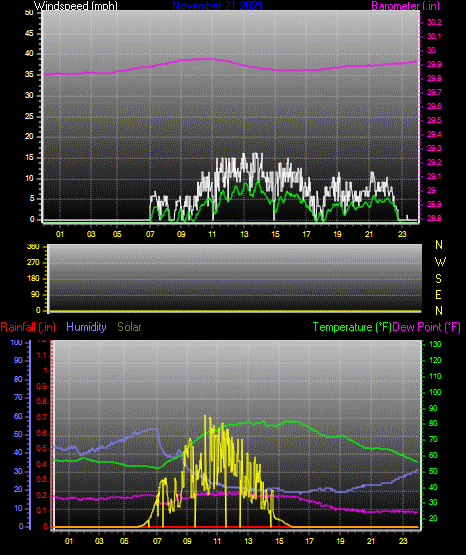Click the Temperature (°F) legend label

click(352, 327)
